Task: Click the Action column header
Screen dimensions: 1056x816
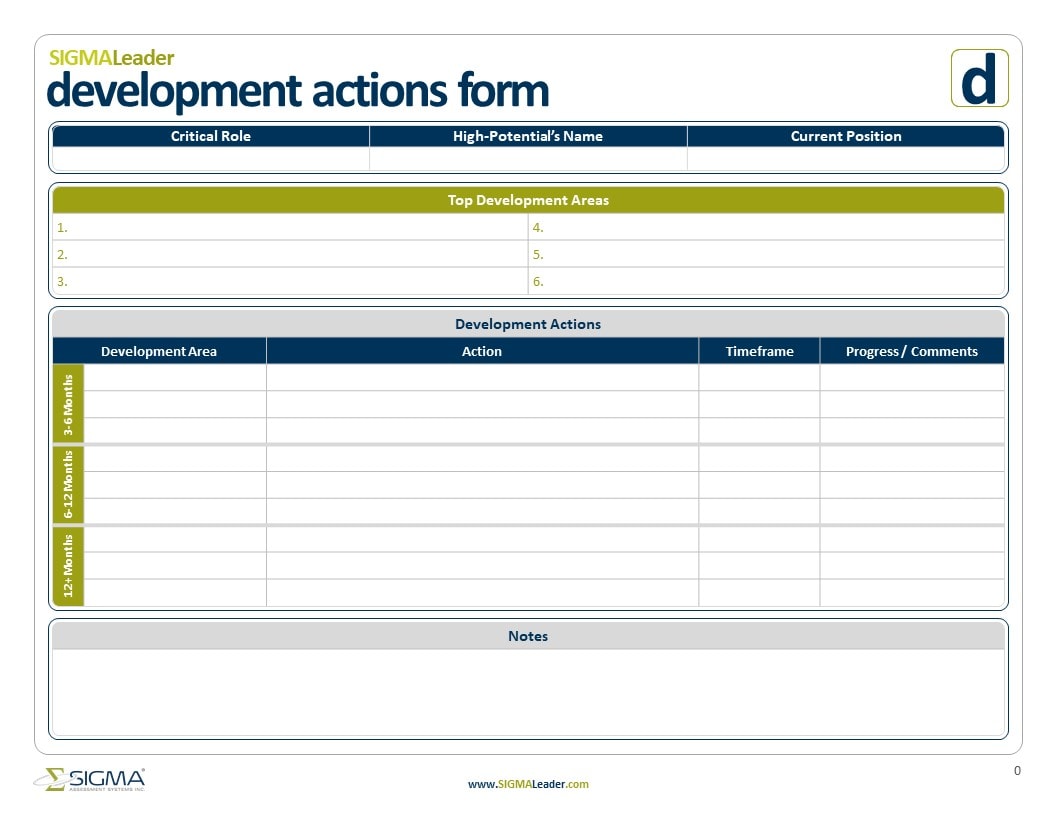Action: pyautogui.click(x=482, y=351)
